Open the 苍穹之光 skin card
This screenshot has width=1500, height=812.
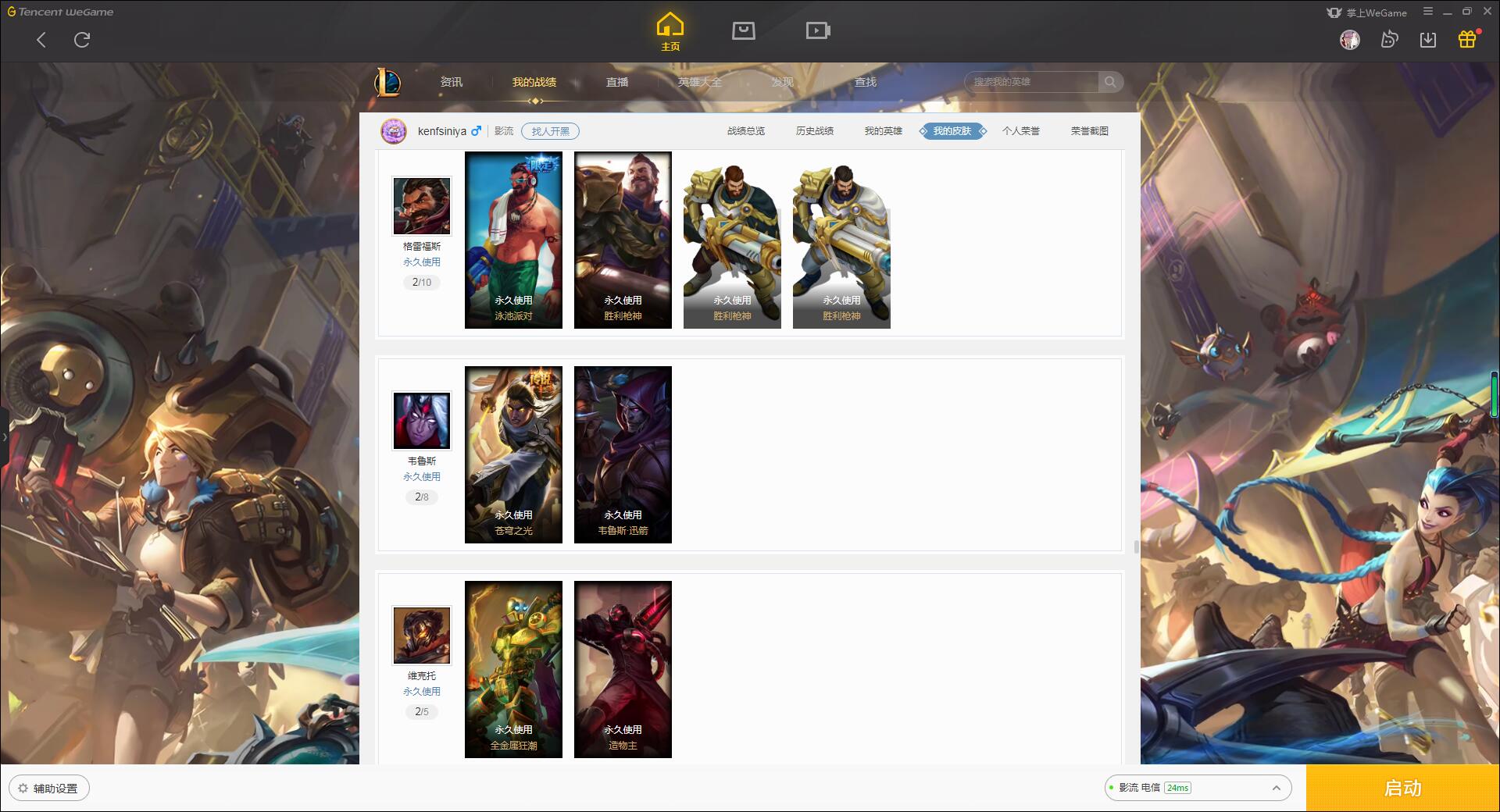point(513,454)
